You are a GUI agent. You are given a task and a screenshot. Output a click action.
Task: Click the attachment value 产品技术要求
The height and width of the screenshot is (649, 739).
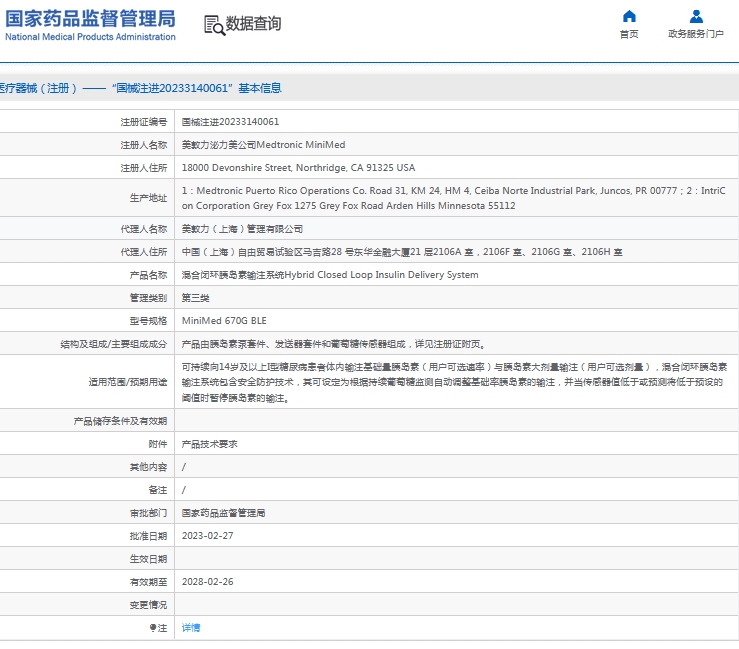(210, 444)
